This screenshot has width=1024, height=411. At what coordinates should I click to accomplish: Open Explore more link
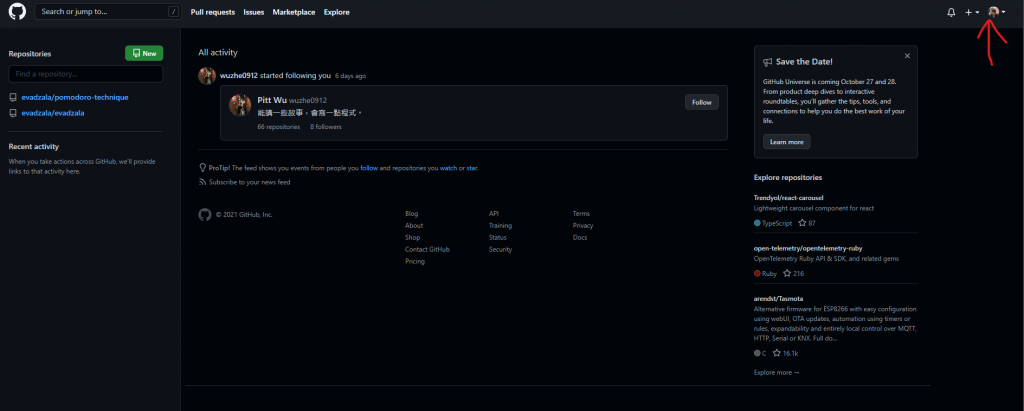(776, 372)
